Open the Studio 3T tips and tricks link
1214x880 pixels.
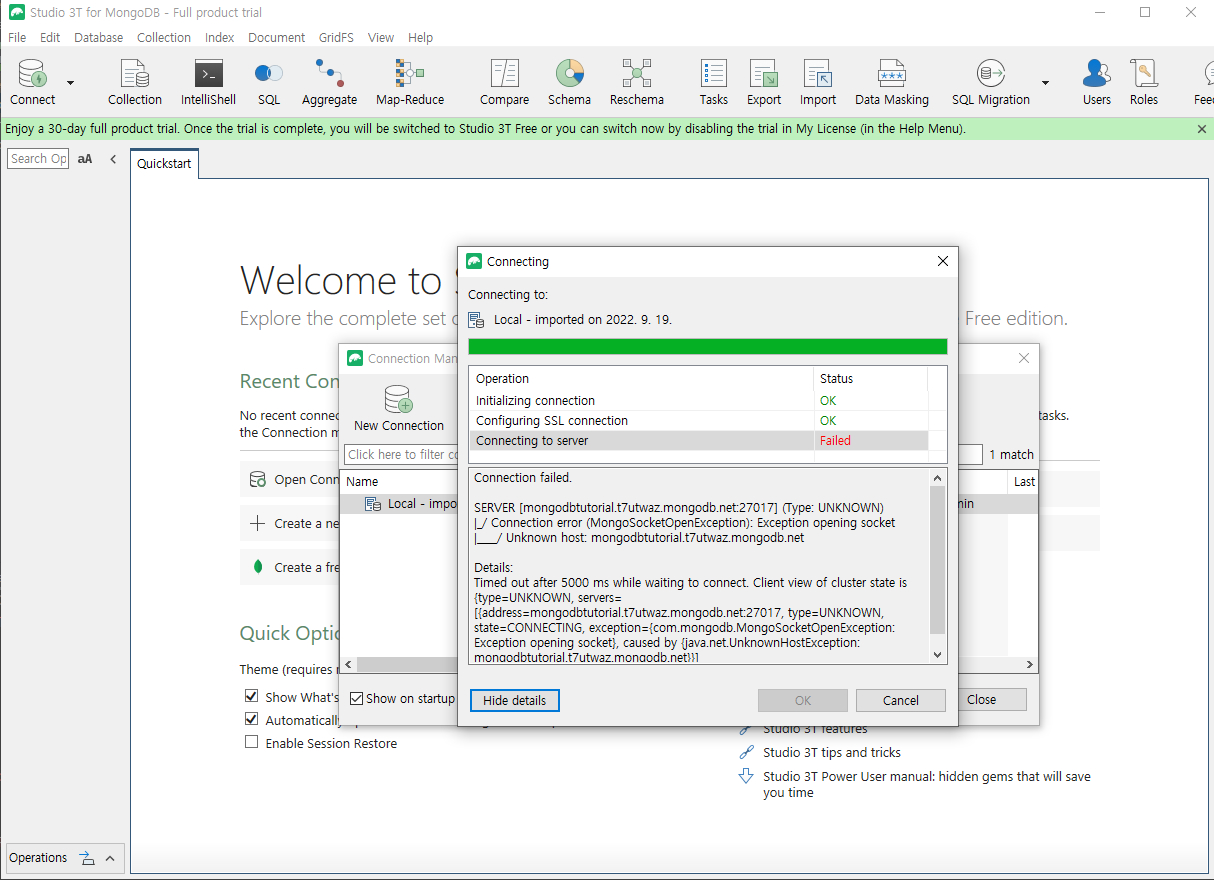(832, 752)
